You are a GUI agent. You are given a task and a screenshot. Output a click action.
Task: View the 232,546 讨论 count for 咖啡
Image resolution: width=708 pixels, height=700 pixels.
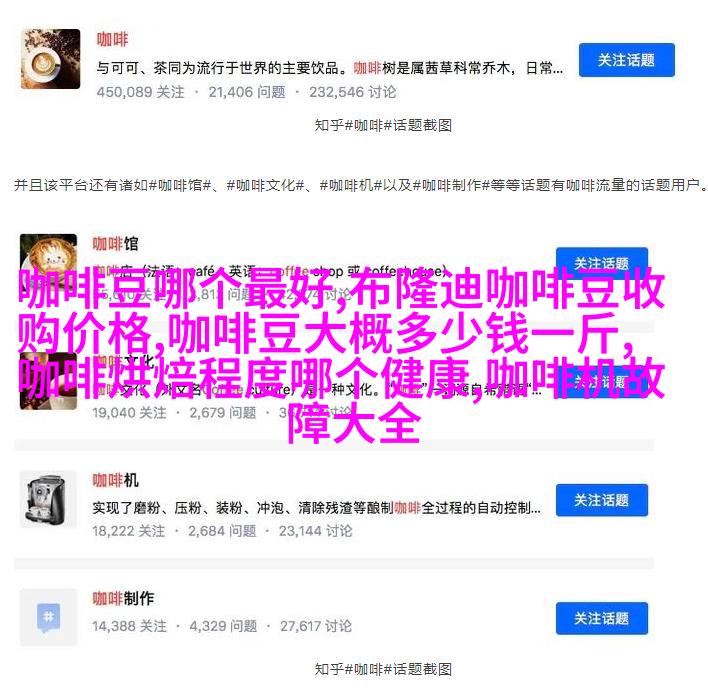352,92
